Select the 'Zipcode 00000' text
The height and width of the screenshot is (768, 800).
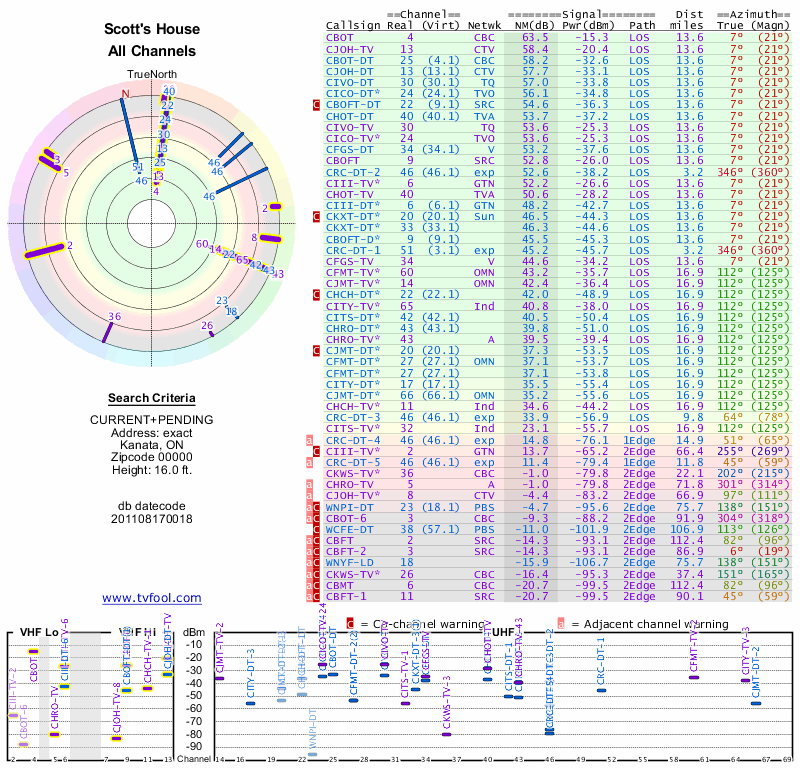152,457
